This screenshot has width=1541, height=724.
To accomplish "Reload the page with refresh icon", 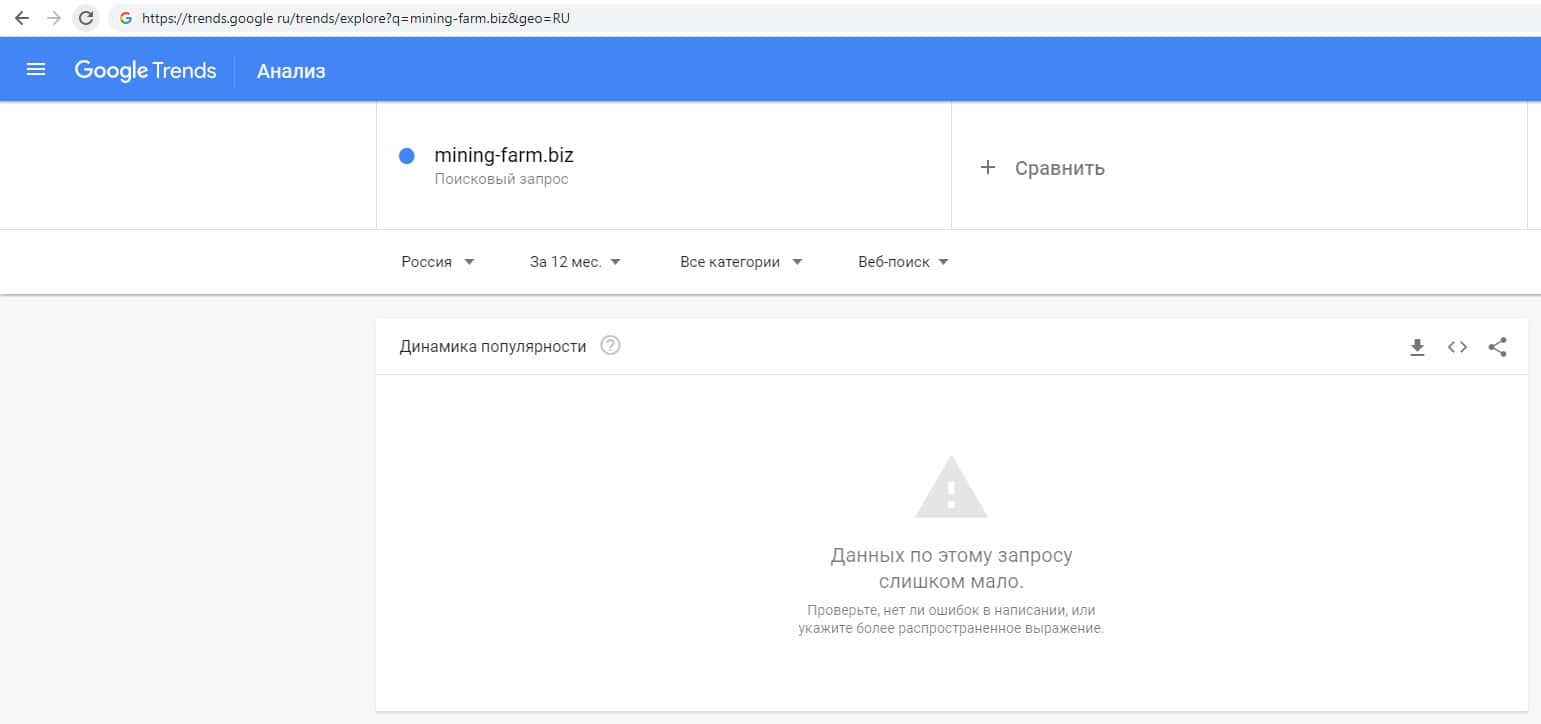I will point(86,18).
